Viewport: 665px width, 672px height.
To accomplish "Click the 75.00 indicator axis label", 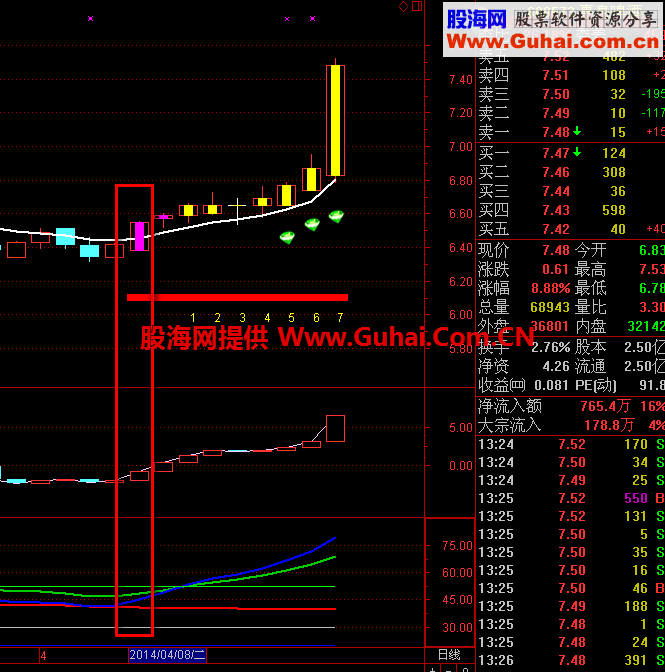I will point(457,546).
